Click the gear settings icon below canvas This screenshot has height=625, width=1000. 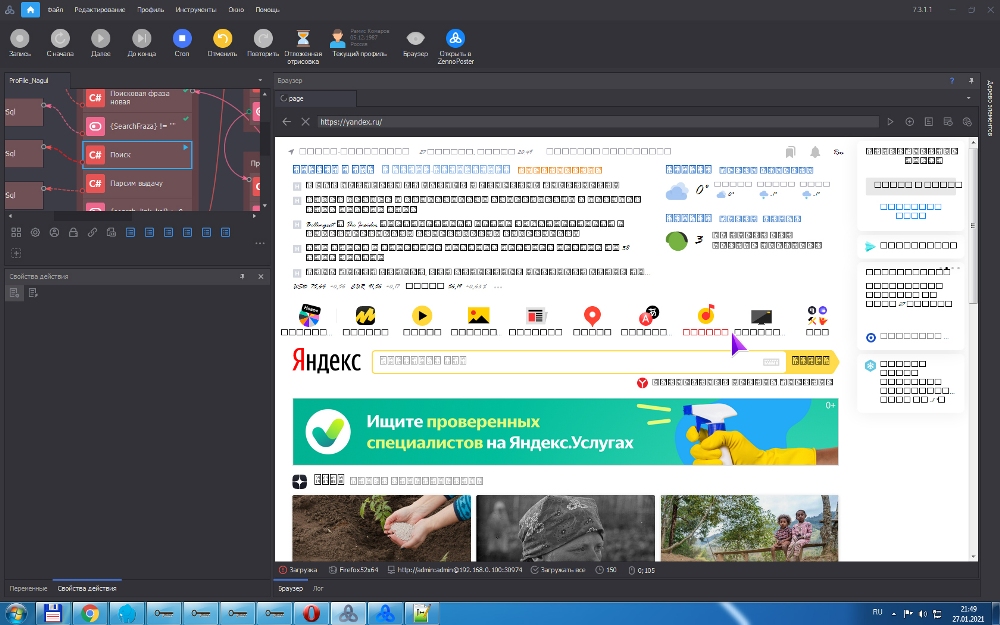[35, 233]
